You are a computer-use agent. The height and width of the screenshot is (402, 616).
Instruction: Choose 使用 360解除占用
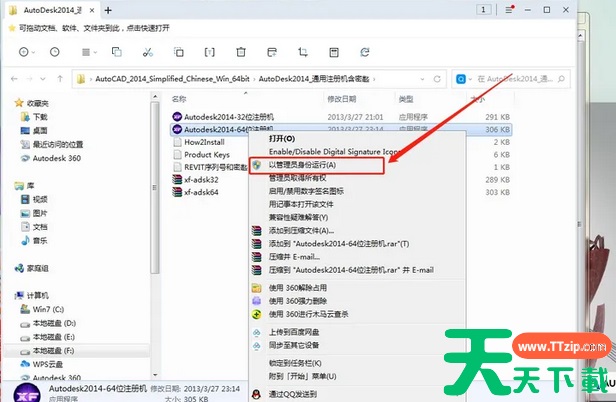pos(298,288)
